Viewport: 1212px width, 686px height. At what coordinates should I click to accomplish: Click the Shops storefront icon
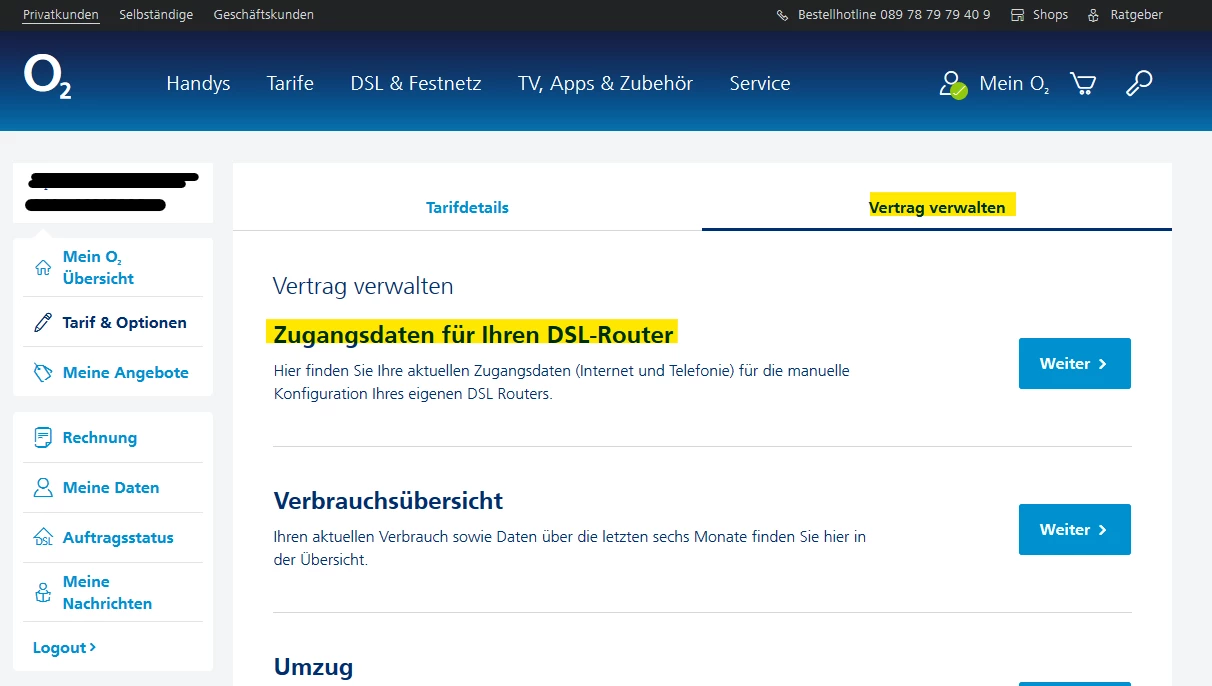(x=1018, y=15)
